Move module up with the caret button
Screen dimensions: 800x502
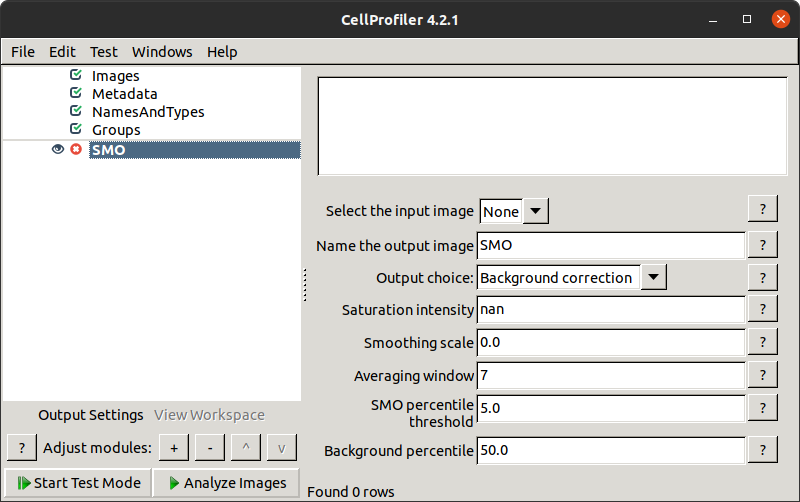tap(246, 448)
